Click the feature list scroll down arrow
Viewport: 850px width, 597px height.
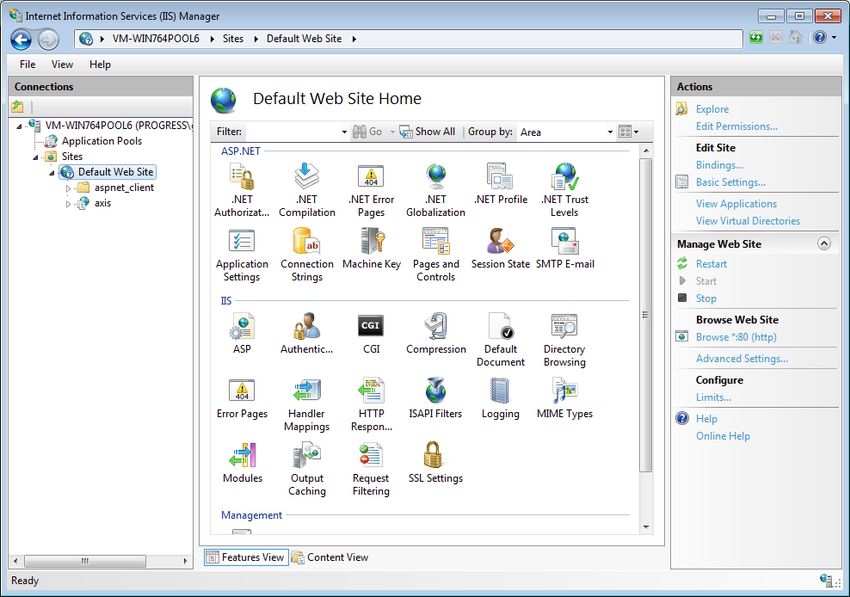pos(646,527)
